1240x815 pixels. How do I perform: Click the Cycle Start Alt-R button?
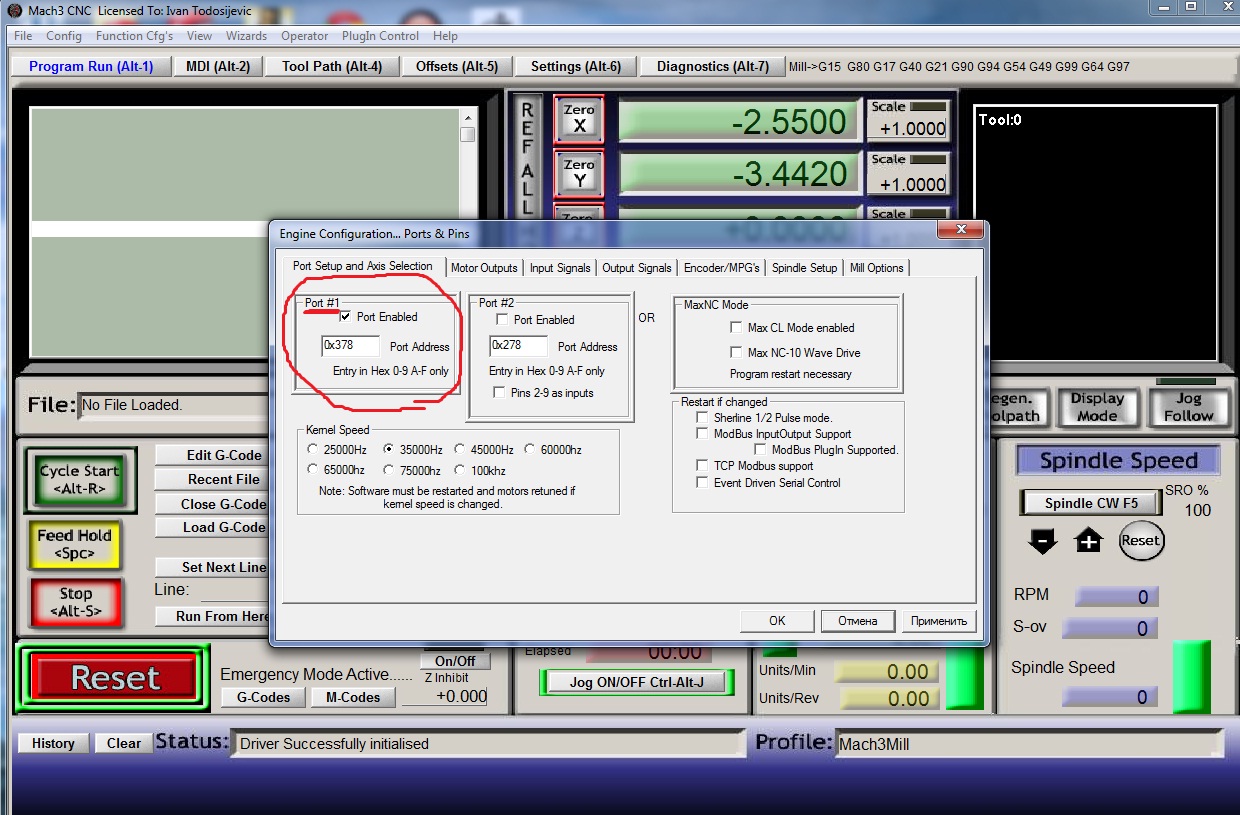[x=79, y=479]
